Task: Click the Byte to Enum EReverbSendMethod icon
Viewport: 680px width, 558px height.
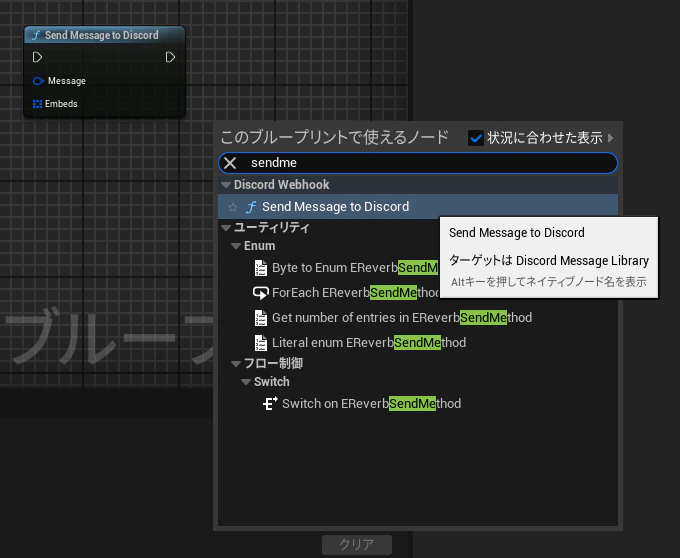Action: tap(261, 268)
